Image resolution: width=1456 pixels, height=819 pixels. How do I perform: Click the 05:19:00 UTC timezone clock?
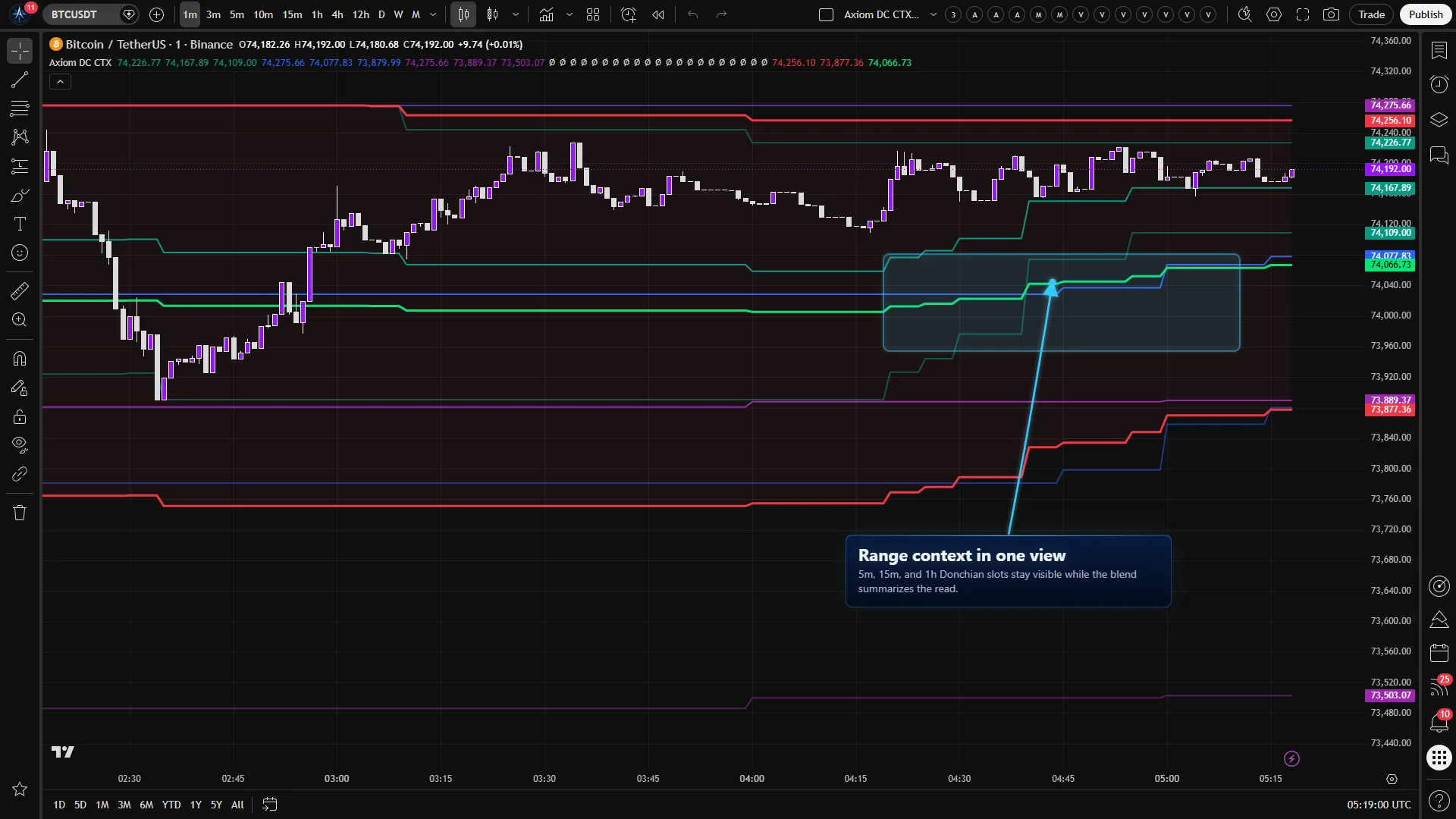click(1379, 805)
